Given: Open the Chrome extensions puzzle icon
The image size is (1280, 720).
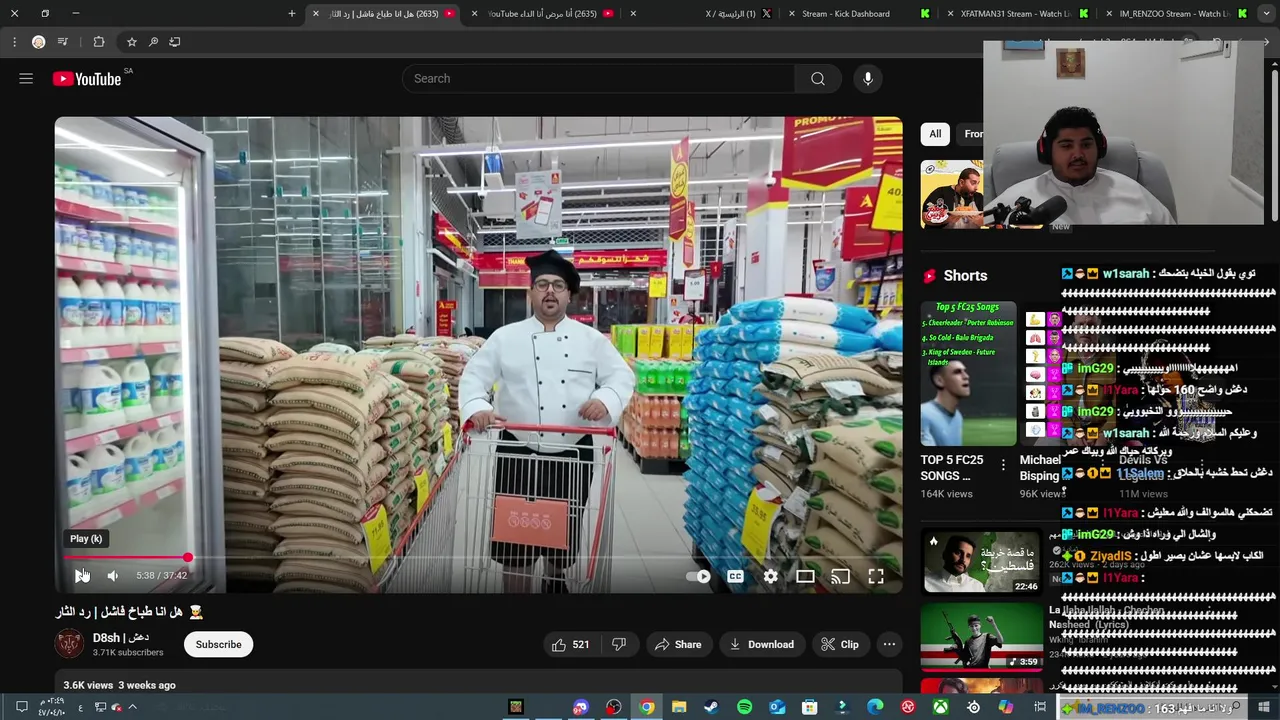Looking at the screenshot, I should [99, 42].
